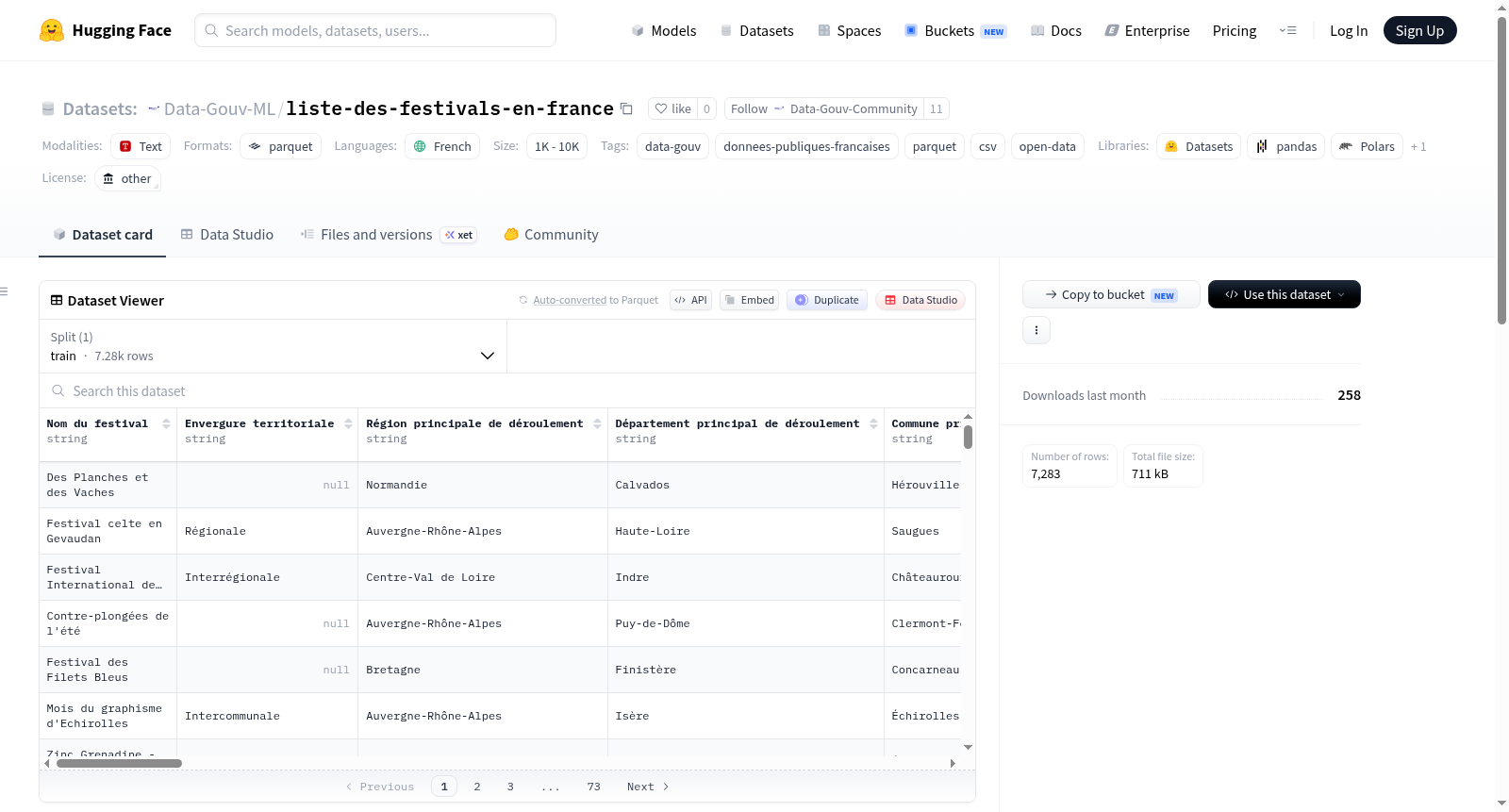Click the table horizontal scrollbar thumb
Image resolution: width=1509 pixels, height=812 pixels.
[x=119, y=763]
